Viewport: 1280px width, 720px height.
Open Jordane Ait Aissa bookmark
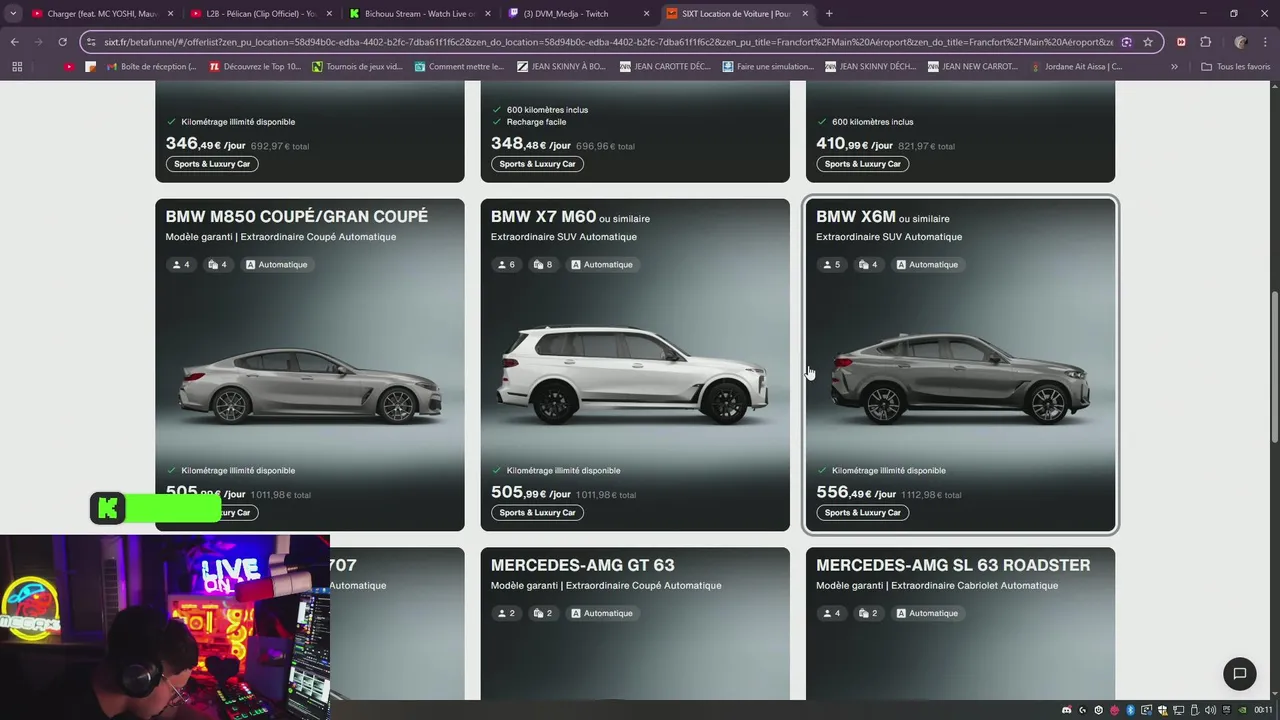coord(1076,67)
